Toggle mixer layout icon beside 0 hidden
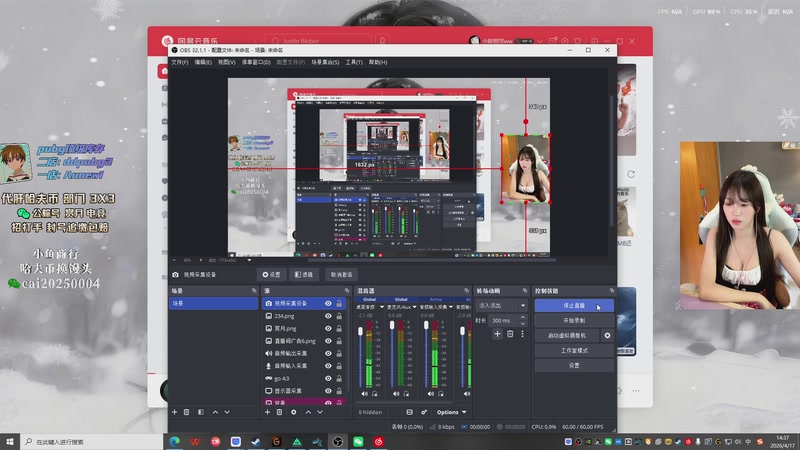Image resolution: width=800 pixels, height=450 pixels. [410, 412]
